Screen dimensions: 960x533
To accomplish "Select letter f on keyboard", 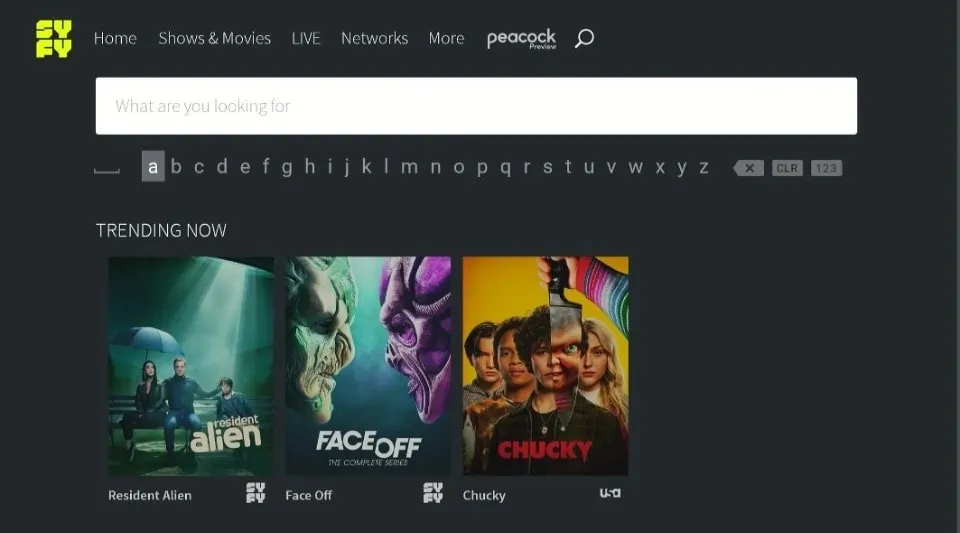I will 266,166.
